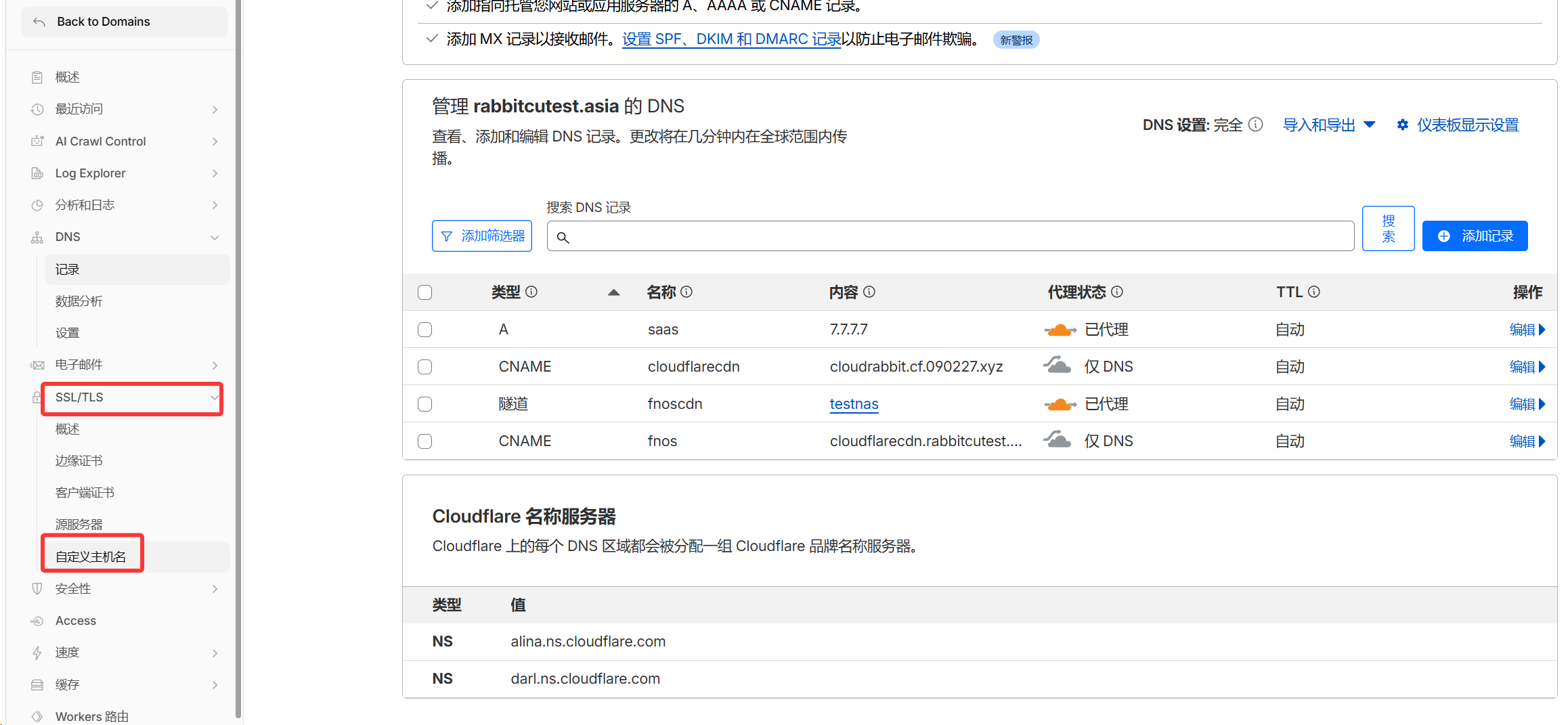1568x725 pixels.
Task: Click the sidebar vertical scrollbar
Action: point(238,338)
